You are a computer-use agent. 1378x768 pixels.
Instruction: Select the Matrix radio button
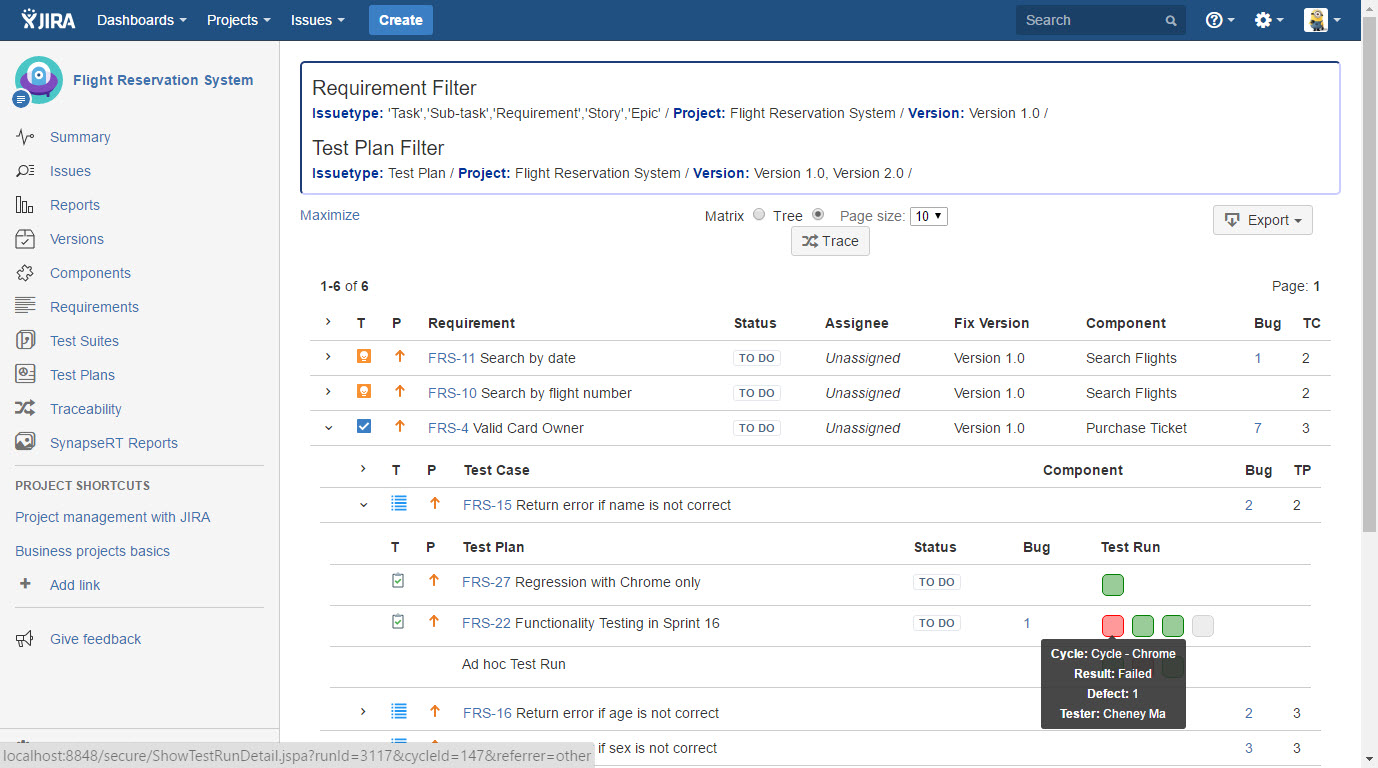pyautogui.click(x=759, y=215)
